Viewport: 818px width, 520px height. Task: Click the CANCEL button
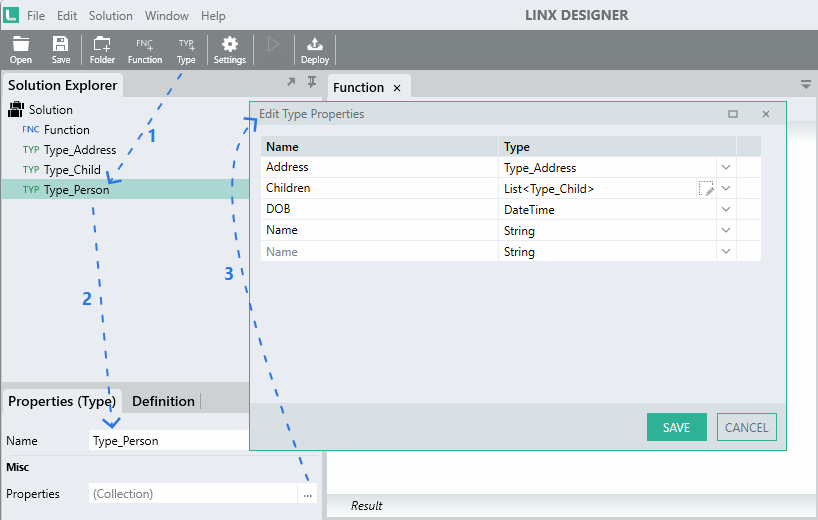[747, 427]
